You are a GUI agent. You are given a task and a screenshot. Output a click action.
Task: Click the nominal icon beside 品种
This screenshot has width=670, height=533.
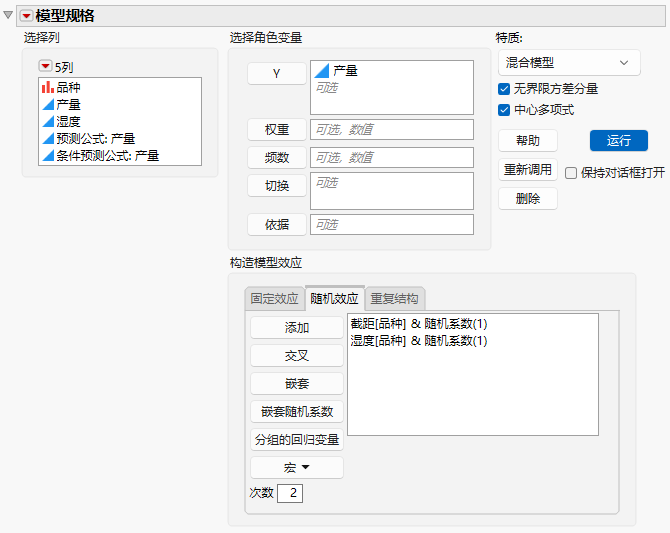[47, 87]
